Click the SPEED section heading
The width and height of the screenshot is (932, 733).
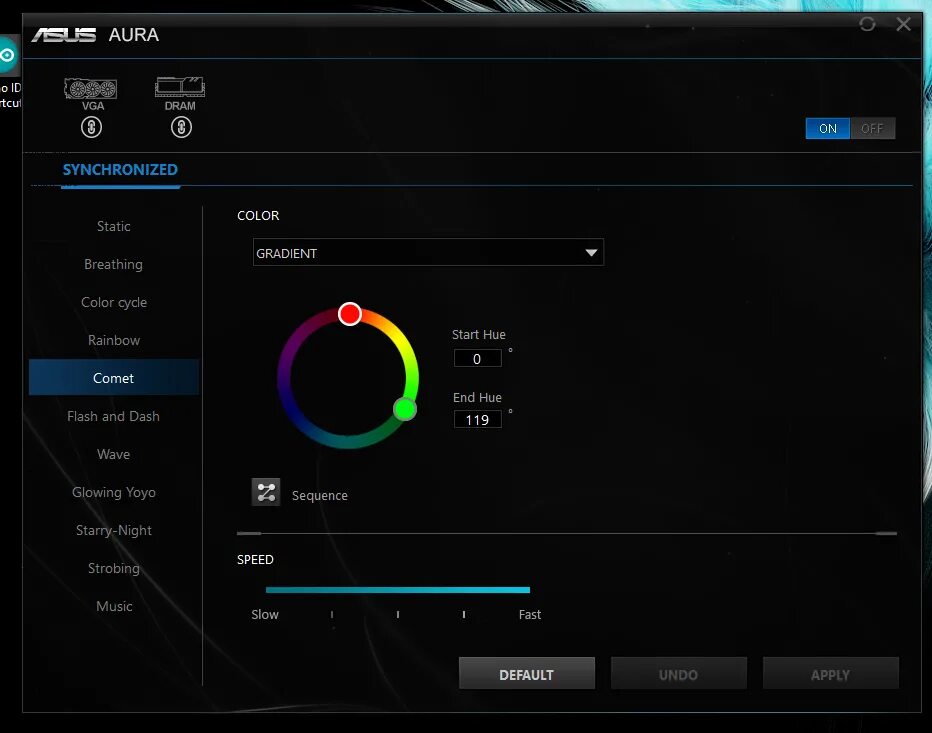pos(255,560)
